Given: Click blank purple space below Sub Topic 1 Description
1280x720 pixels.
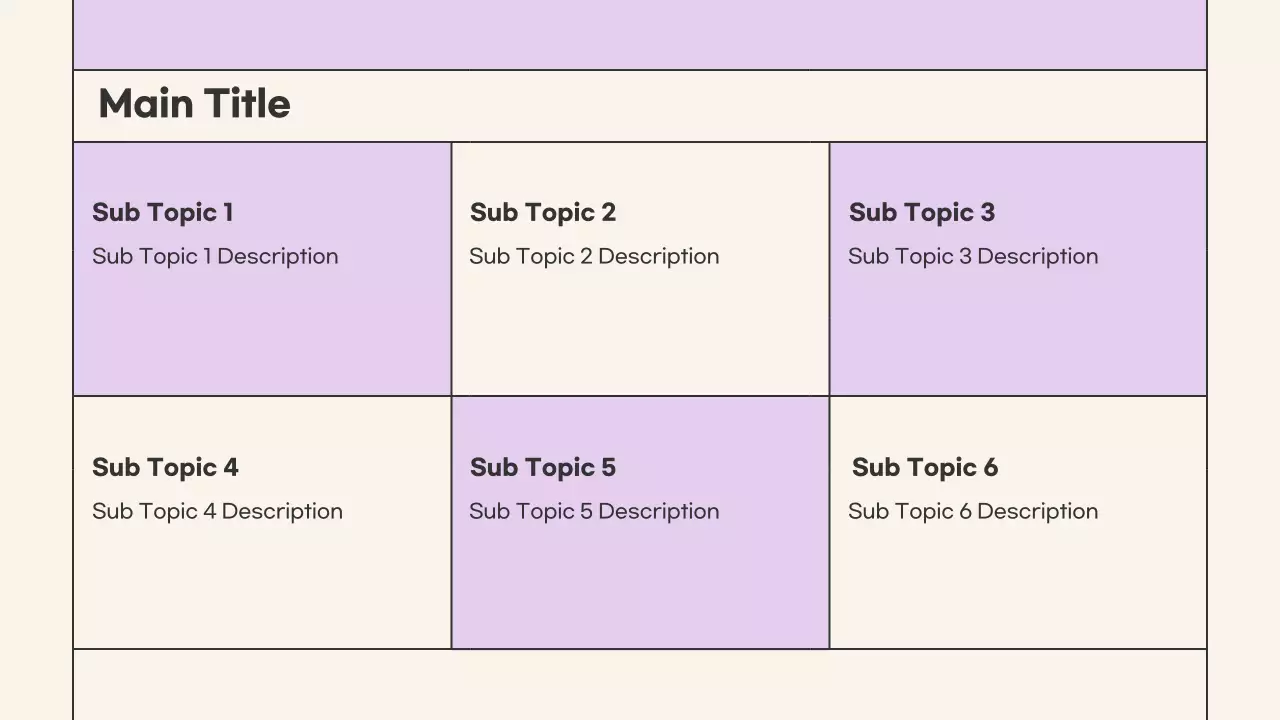Looking at the screenshot, I should click(262, 335).
